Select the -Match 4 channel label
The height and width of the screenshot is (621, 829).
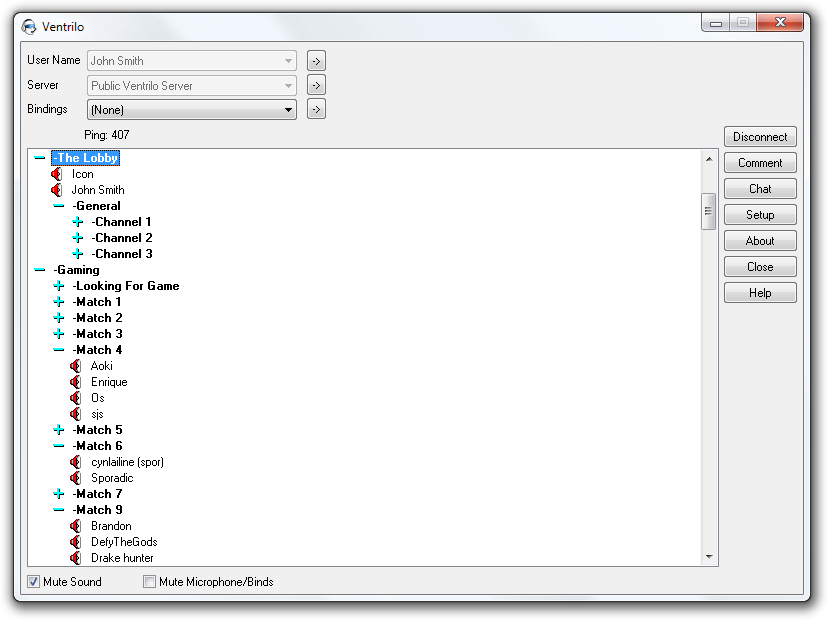(x=97, y=350)
